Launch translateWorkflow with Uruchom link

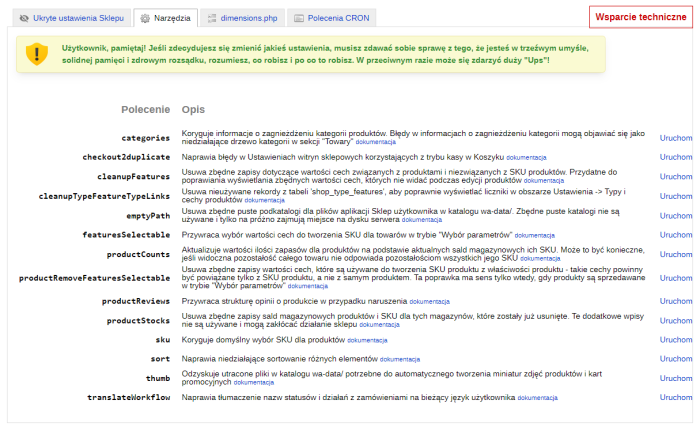tap(675, 397)
